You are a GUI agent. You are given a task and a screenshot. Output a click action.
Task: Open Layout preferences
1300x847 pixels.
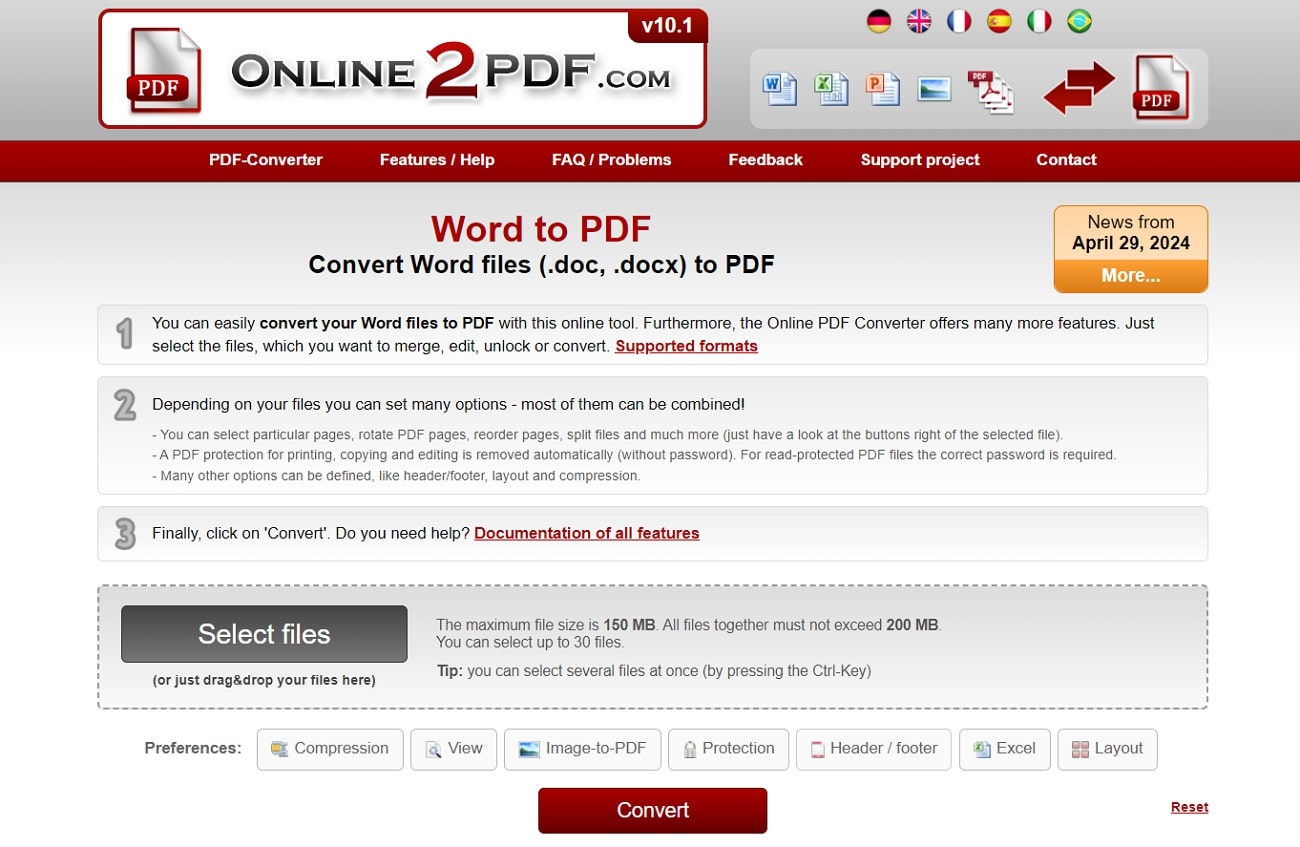coord(1107,749)
